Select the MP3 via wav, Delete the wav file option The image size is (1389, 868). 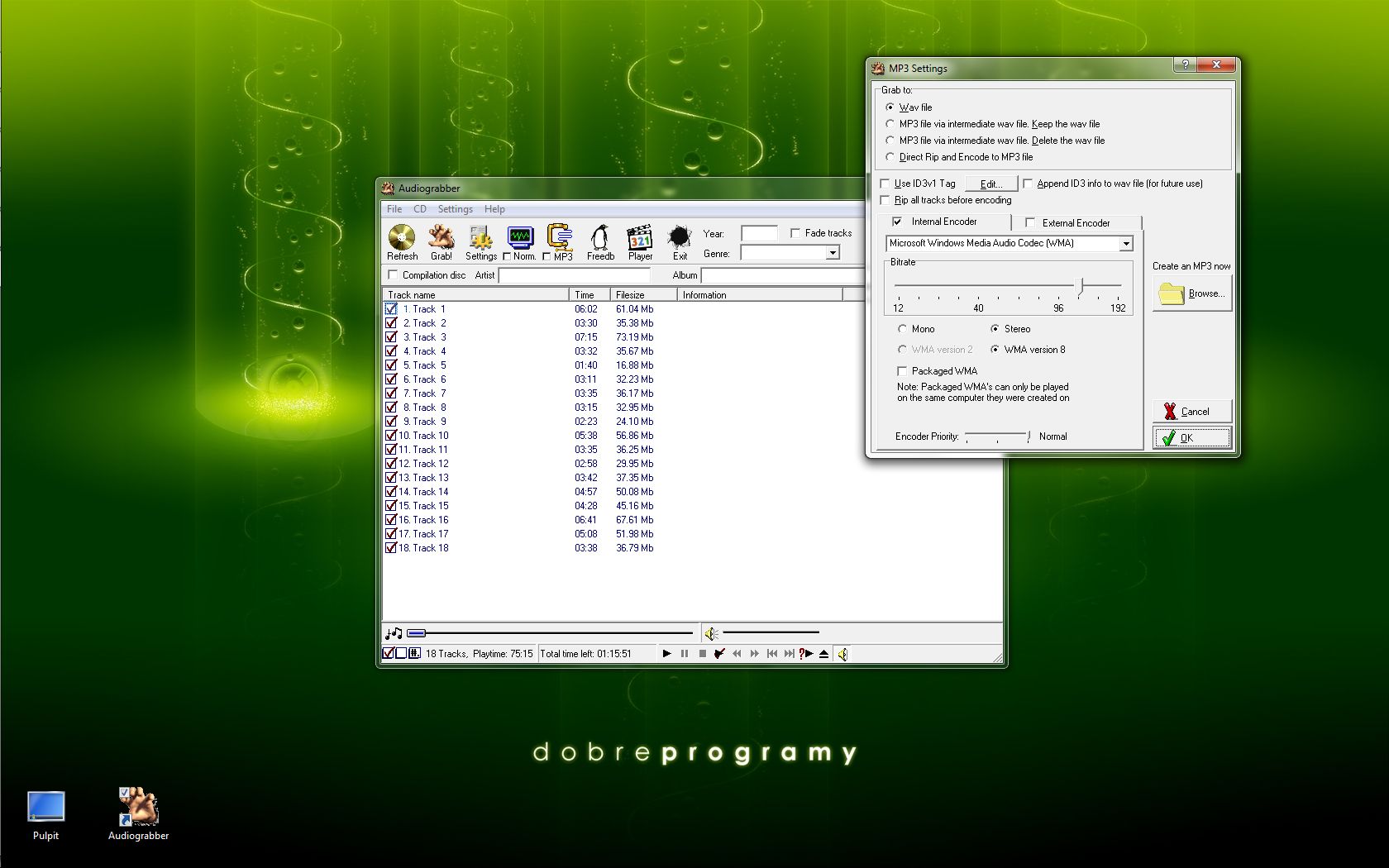tap(890, 141)
